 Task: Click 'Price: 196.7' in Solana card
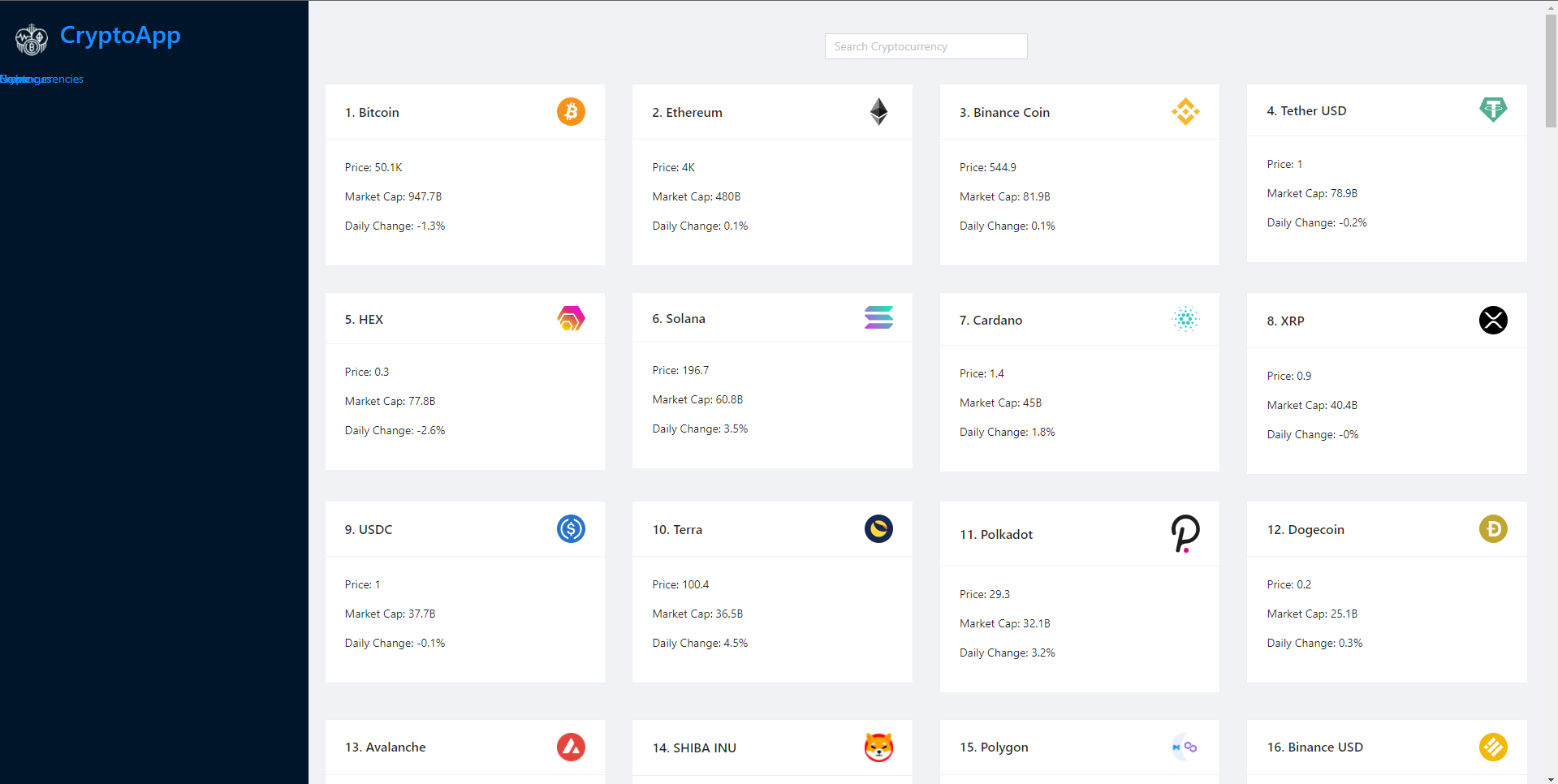point(680,370)
